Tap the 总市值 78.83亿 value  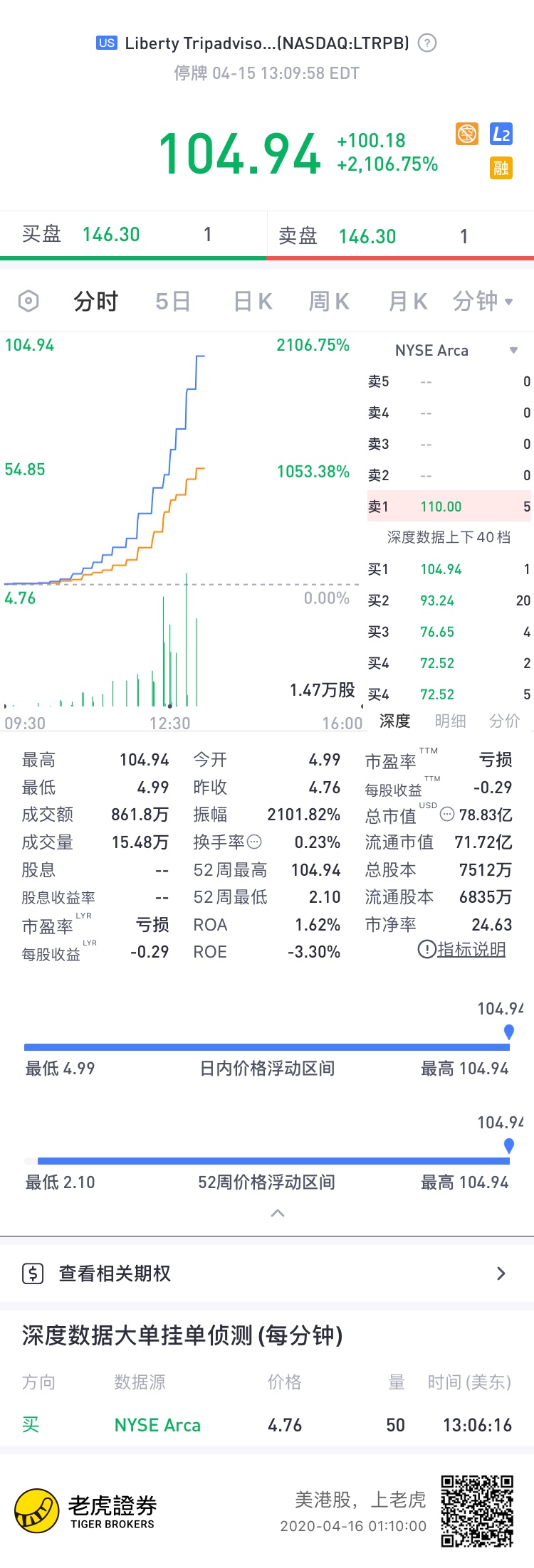[486, 815]
